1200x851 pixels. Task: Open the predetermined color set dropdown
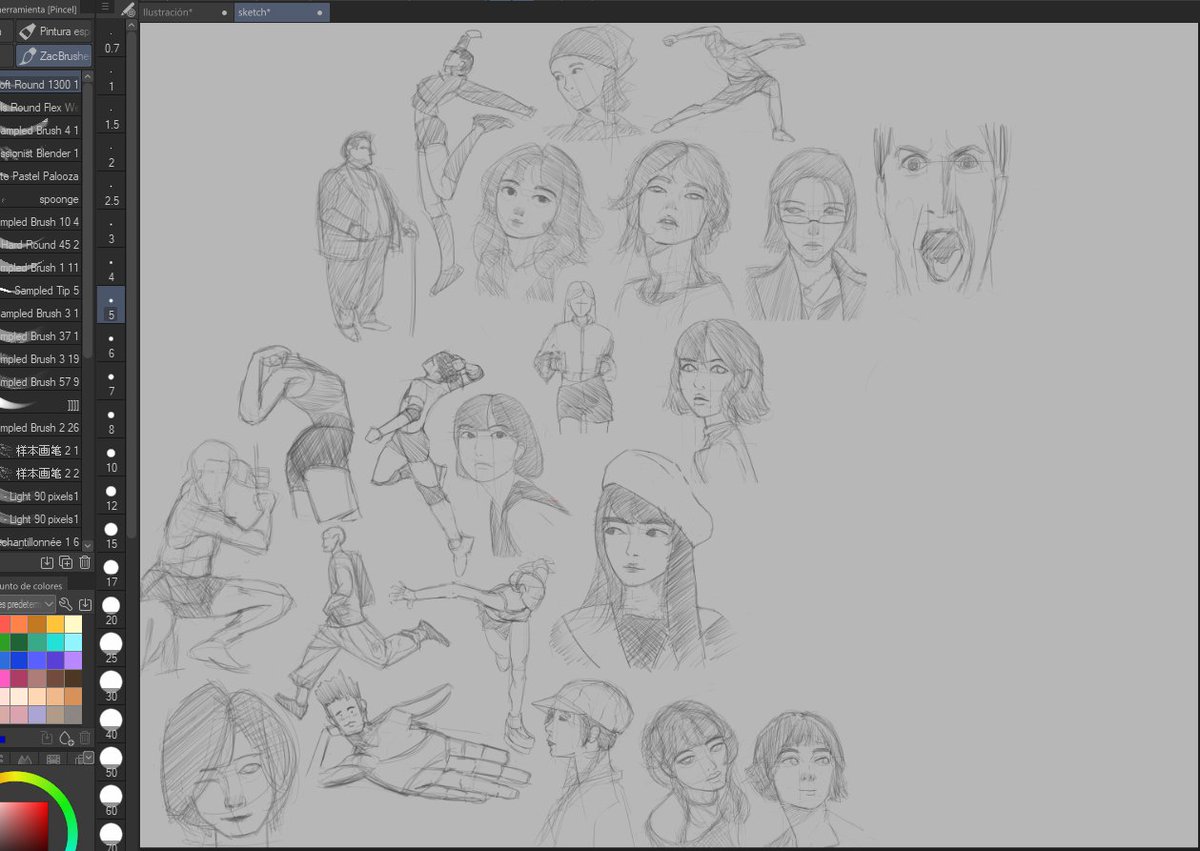tap(28, 604)
